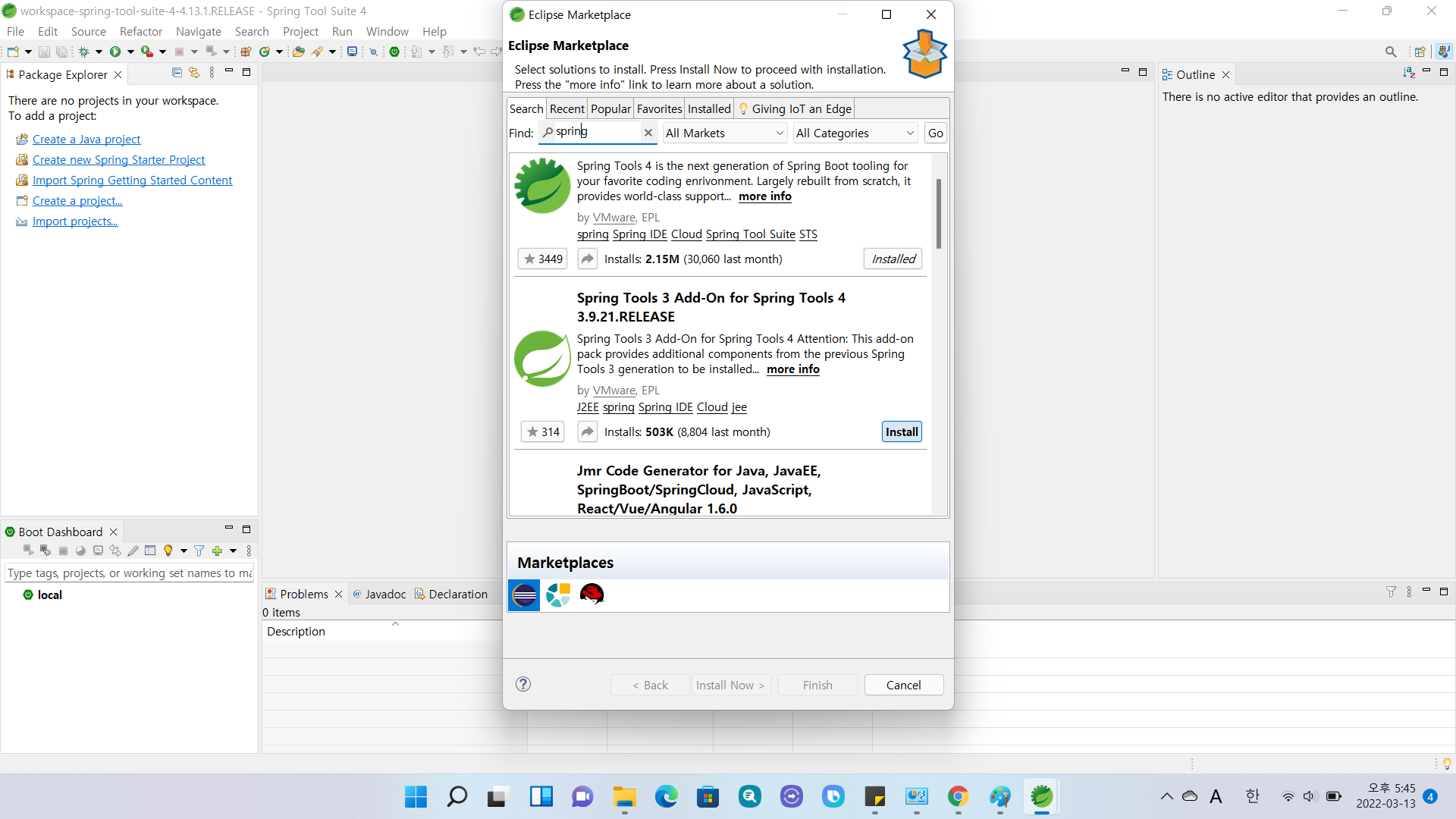Click the results list vertical scrollbar
1456x819 pixels.
[x=939, y=215]
